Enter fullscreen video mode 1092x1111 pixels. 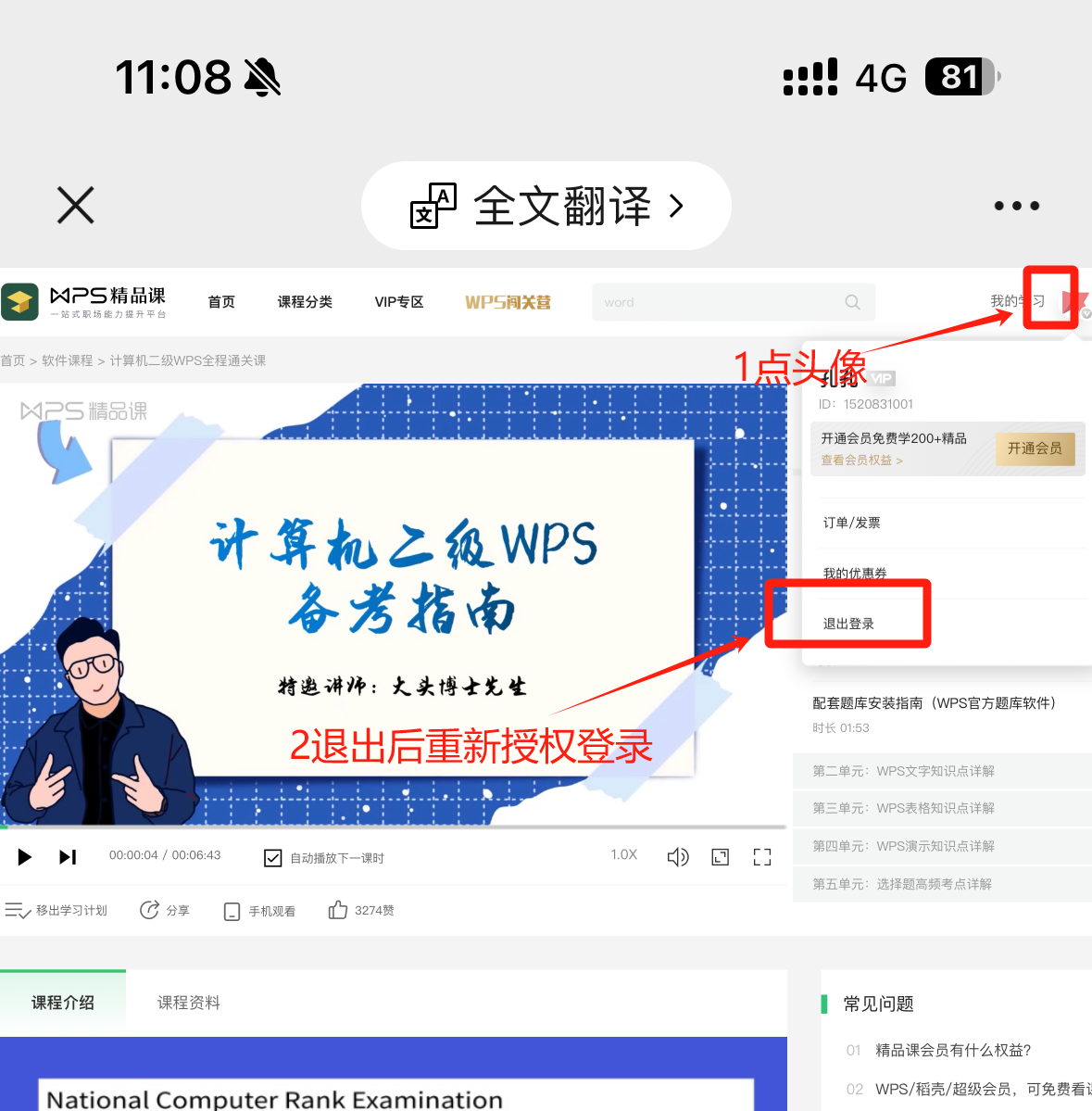pos(762,857)
